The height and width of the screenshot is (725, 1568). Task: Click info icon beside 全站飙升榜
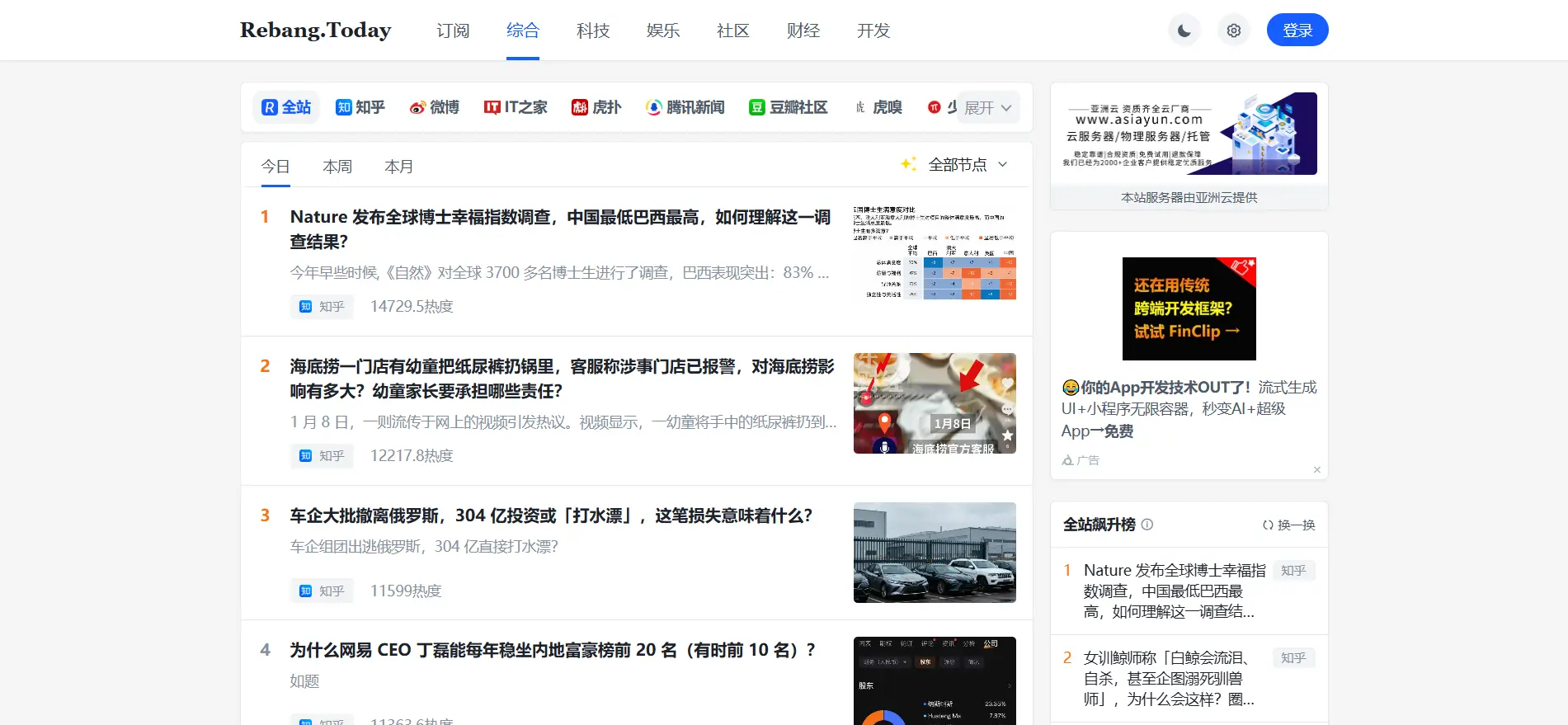pyautogui.click(x=1147, y=525)
